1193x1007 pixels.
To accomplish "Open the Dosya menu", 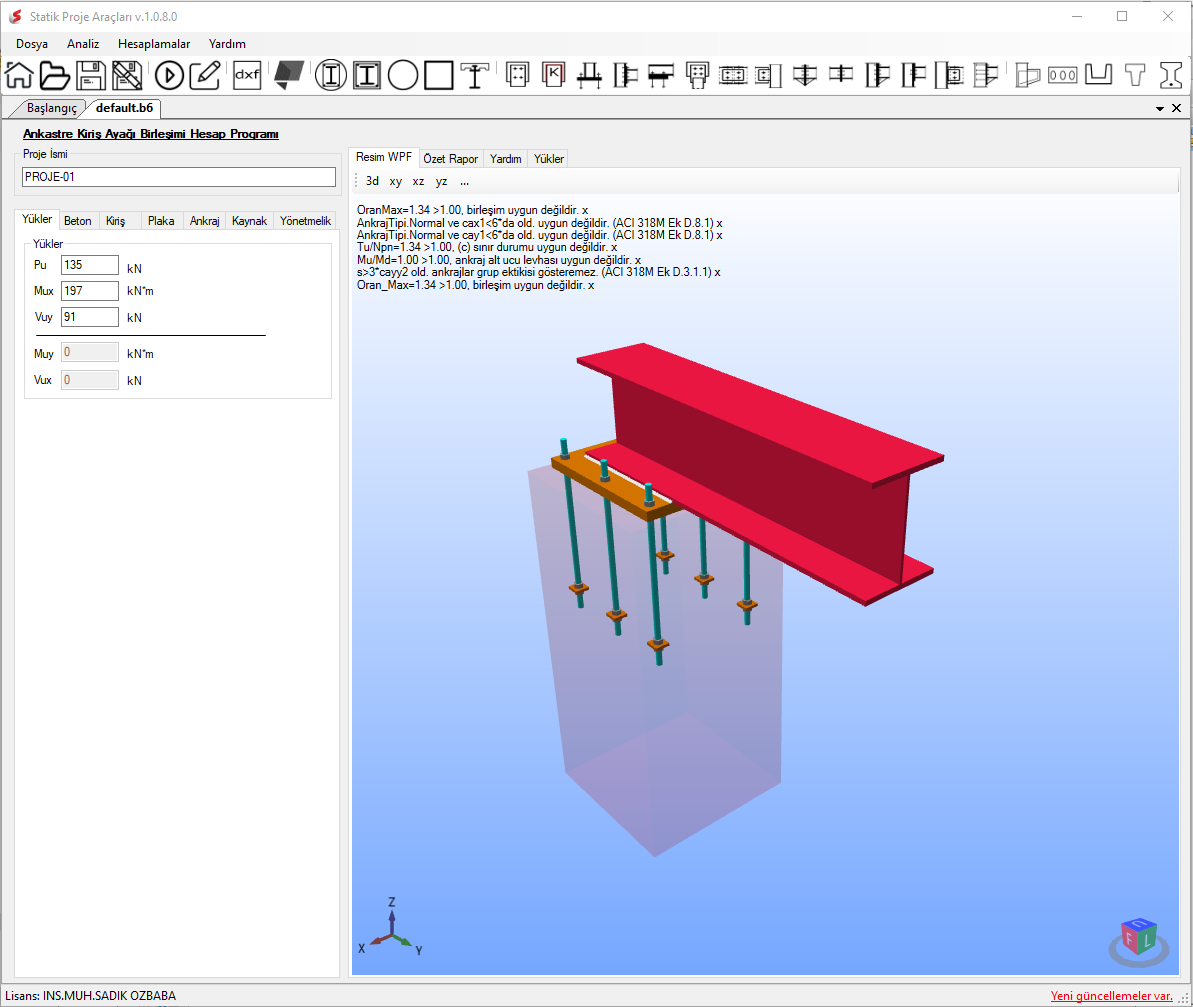I will point(32,44).
